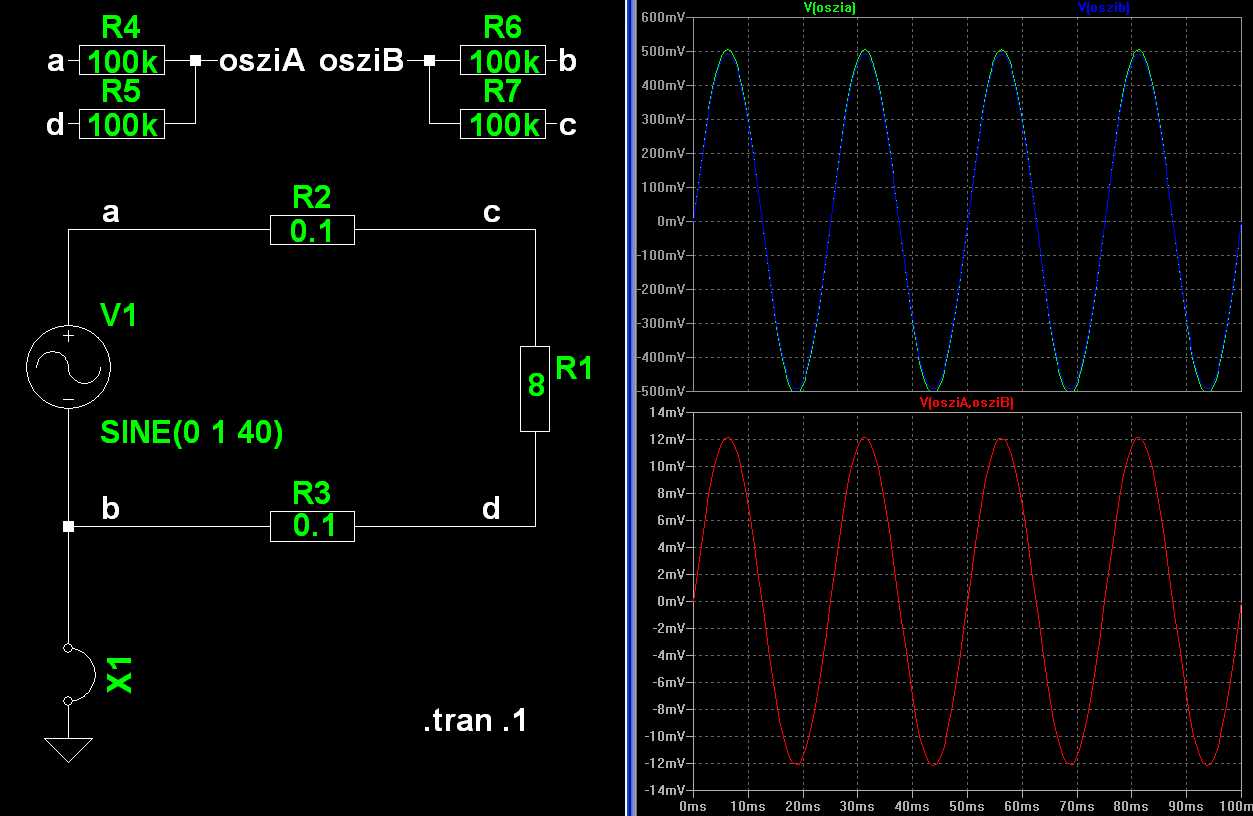Click the R2 resistor valued 0.1
This screenshot has height=816, width=1253.
point(312,231)
